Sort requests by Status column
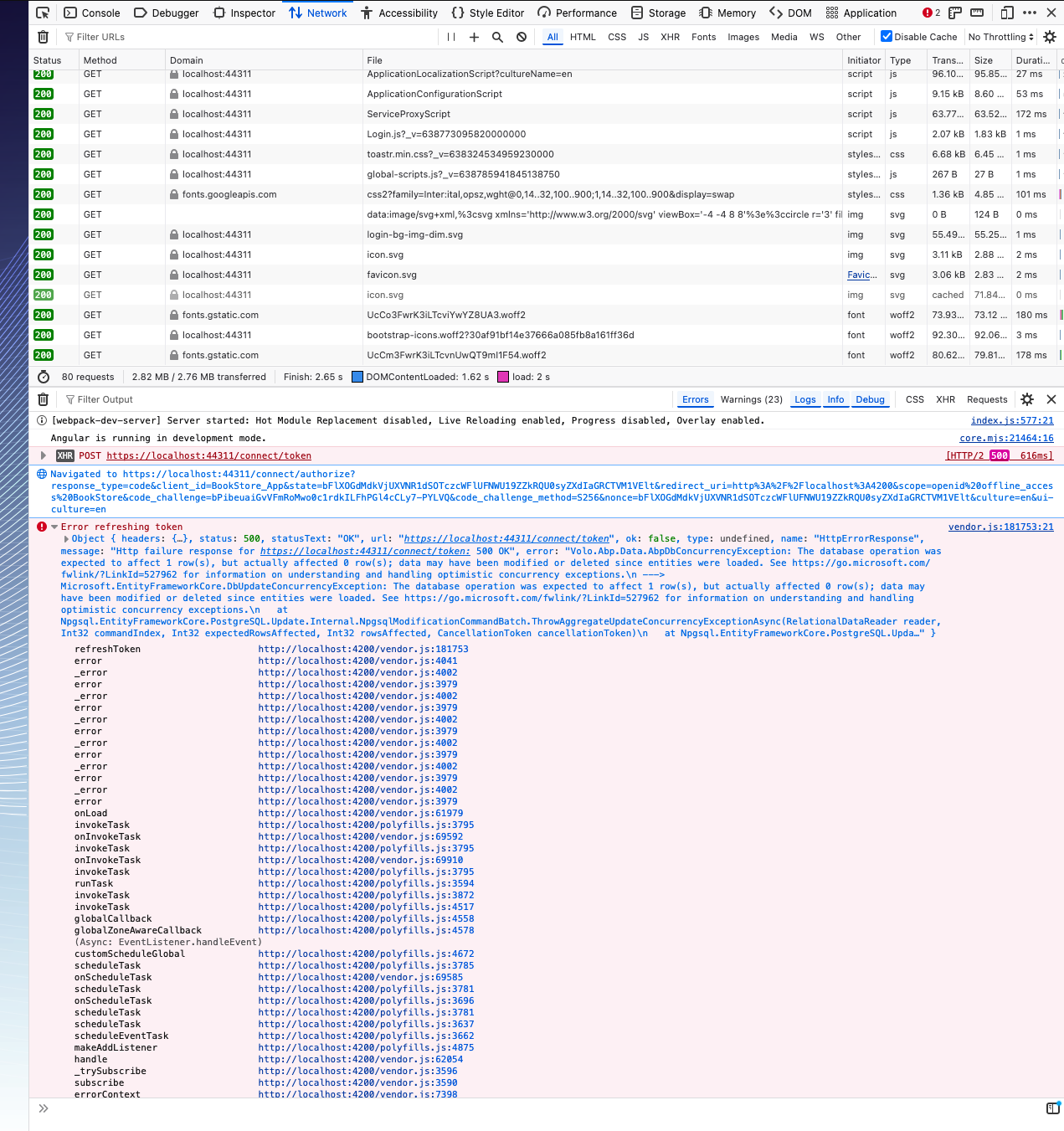Viewport: 1064px width, 1131px height. (54, 60)
